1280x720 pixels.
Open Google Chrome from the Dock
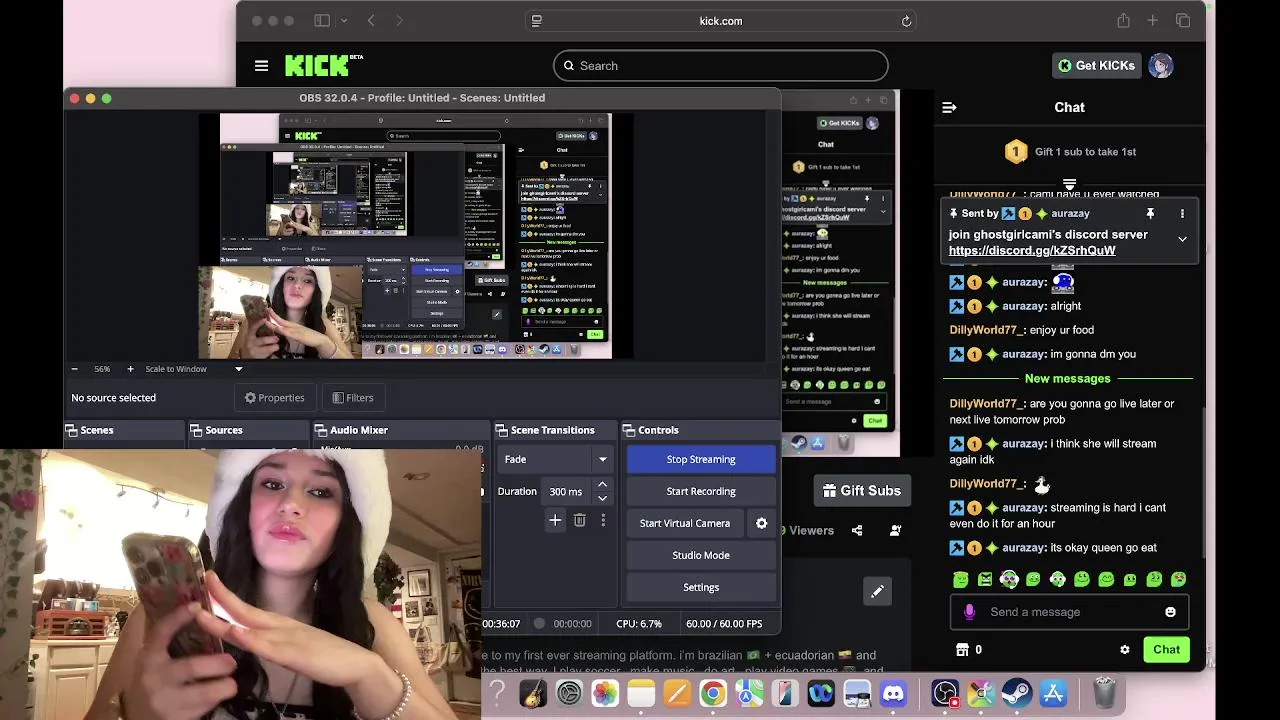[x=713, y=693]
